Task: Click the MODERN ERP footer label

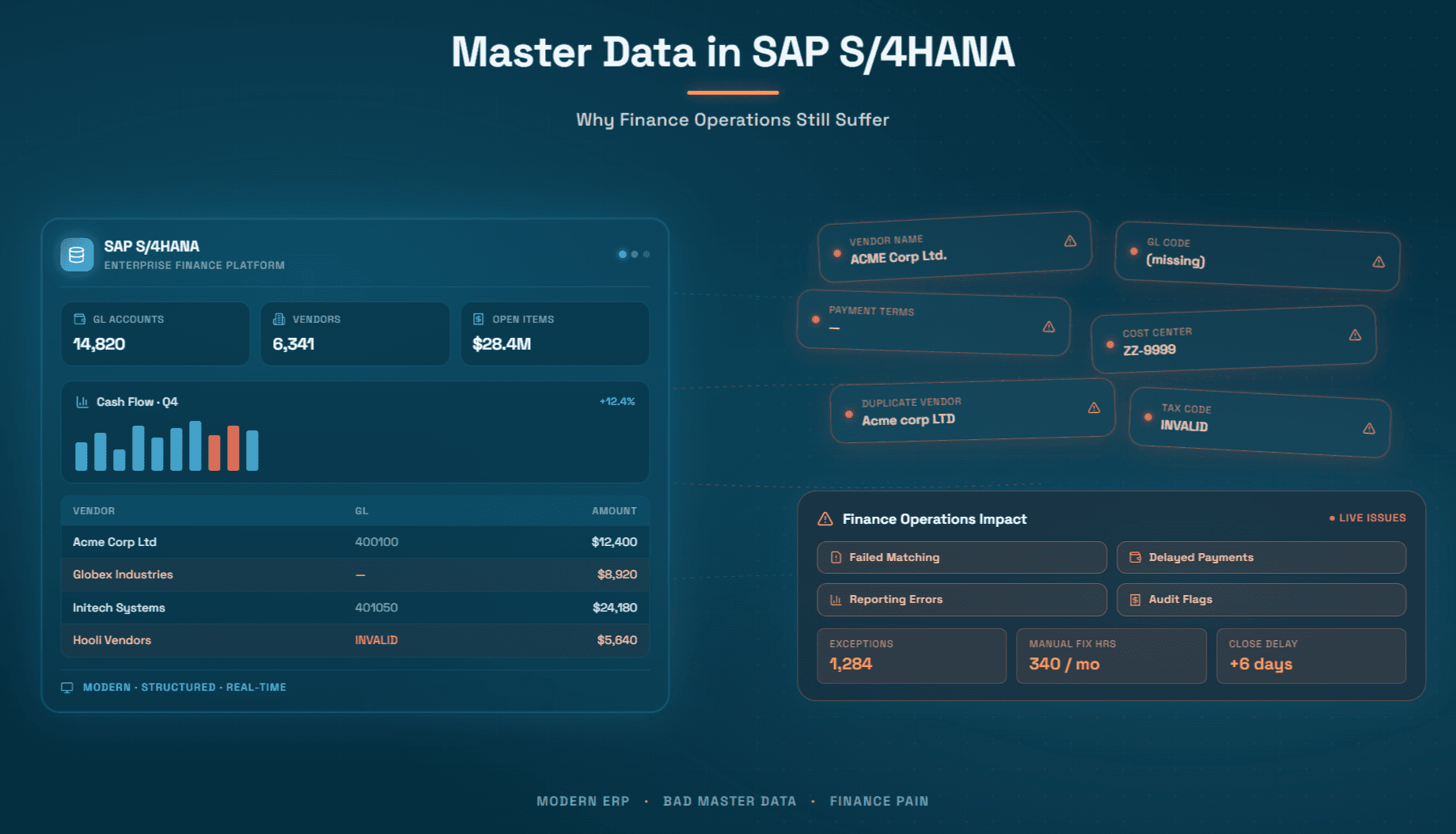Action: pos(583,802)
